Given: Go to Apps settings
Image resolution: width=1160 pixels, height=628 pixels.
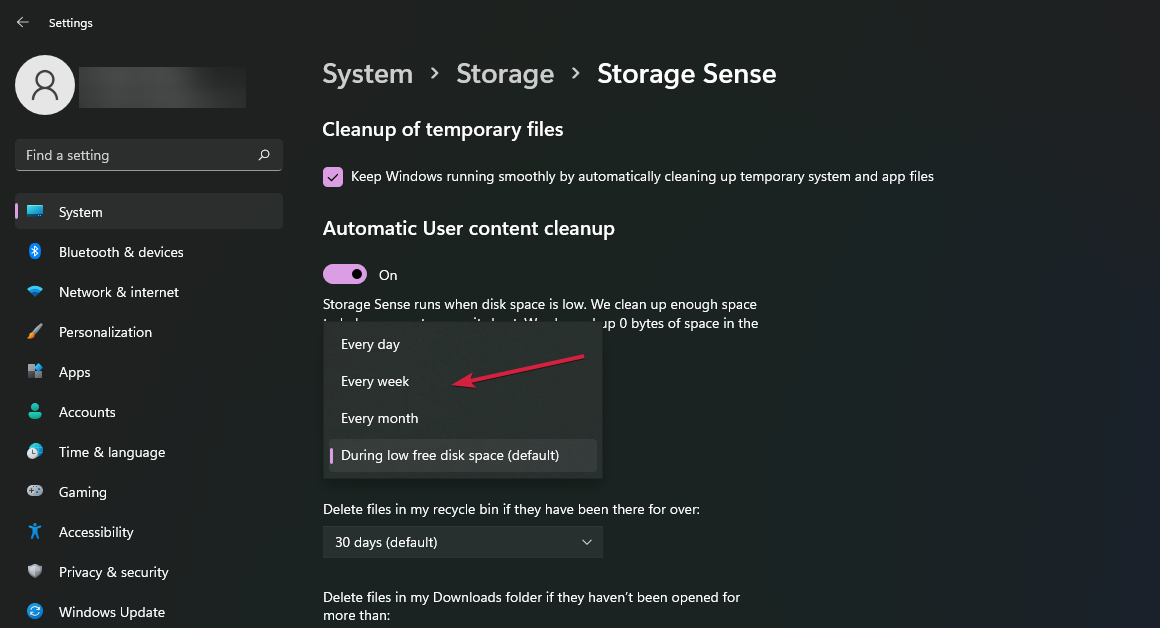Looking at the screenshot, I should [x=74, y=372].
